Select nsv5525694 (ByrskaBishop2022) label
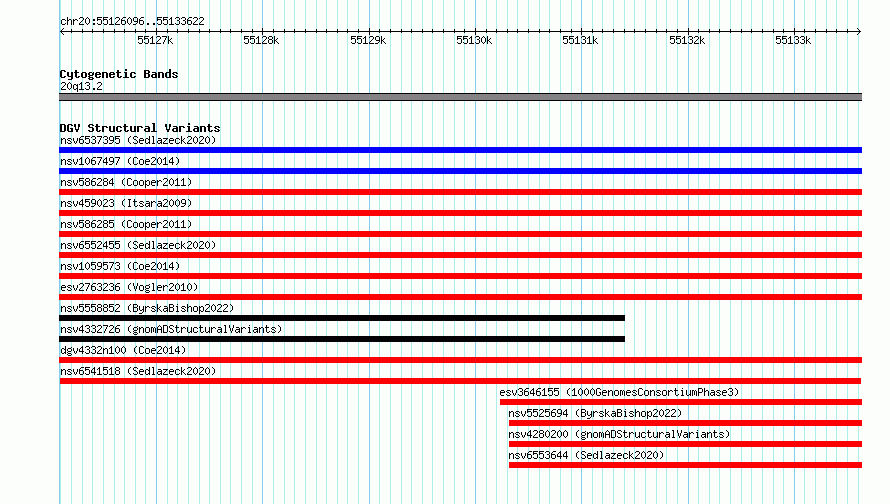Screen dimensions: 890x504 click(595, 413)
